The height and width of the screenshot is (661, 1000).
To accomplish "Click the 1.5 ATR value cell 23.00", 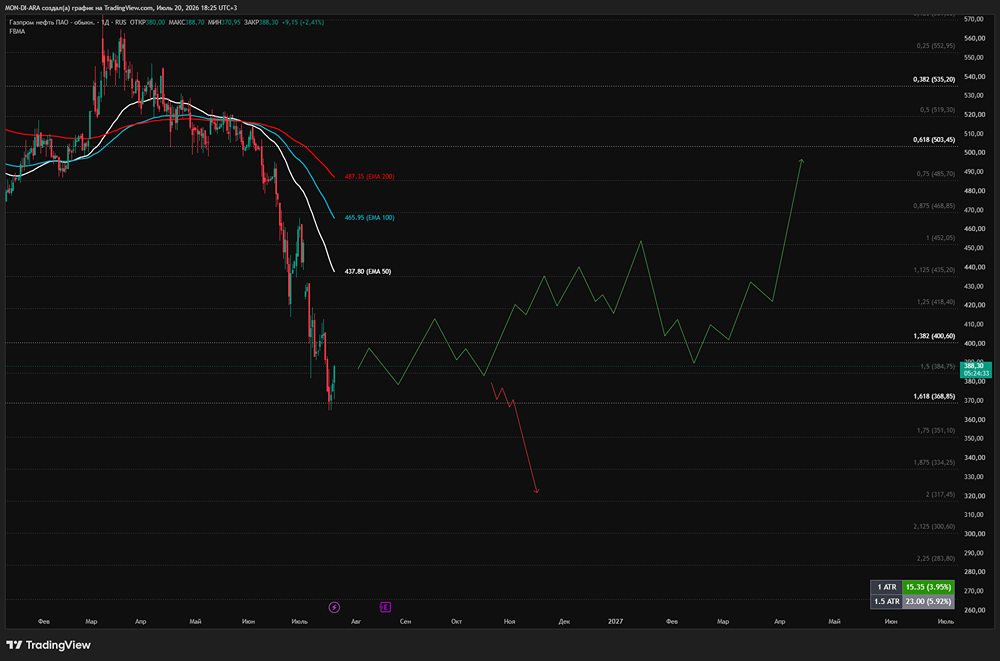I will pos(928,602).
